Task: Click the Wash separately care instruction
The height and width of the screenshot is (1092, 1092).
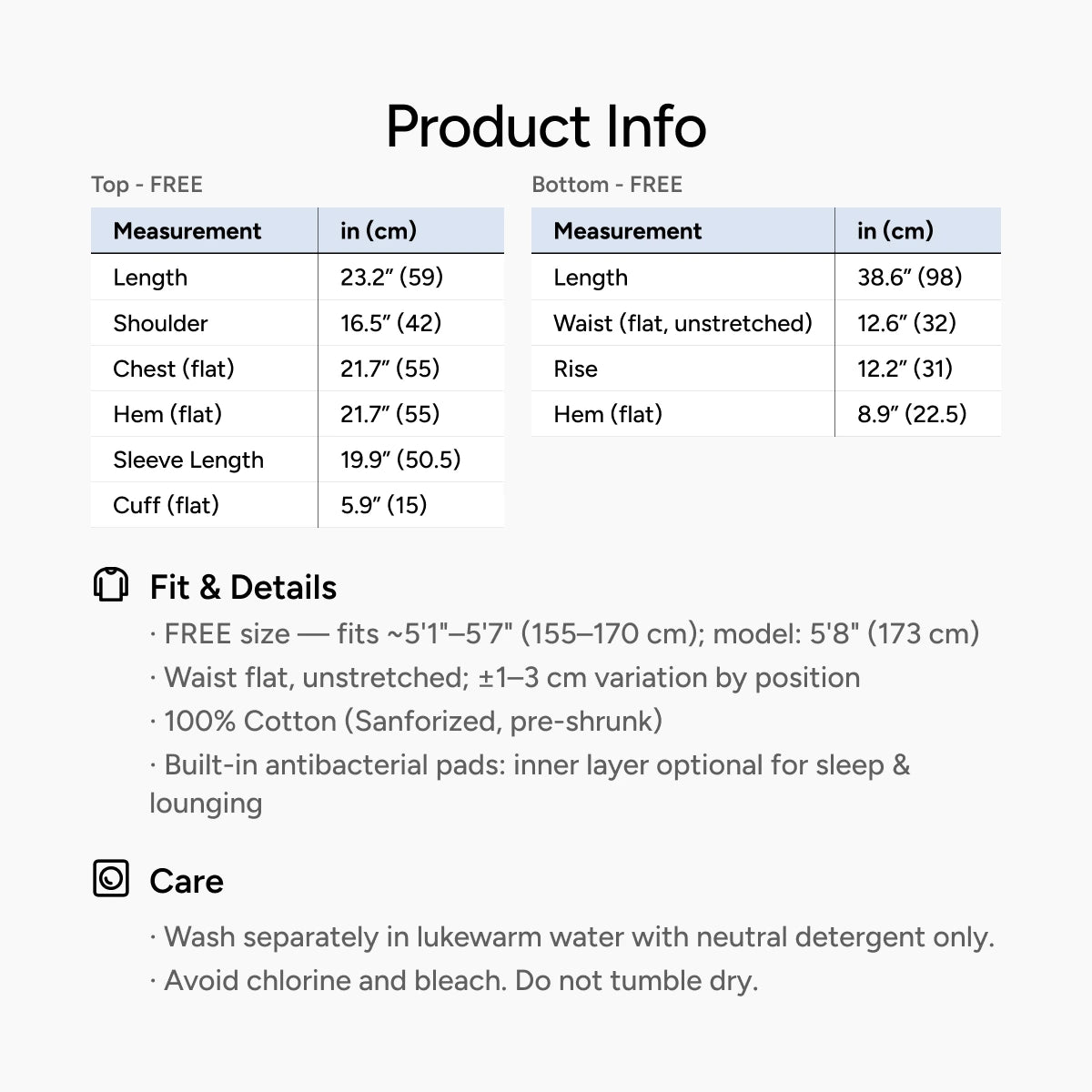Action: tap(572, 936)
